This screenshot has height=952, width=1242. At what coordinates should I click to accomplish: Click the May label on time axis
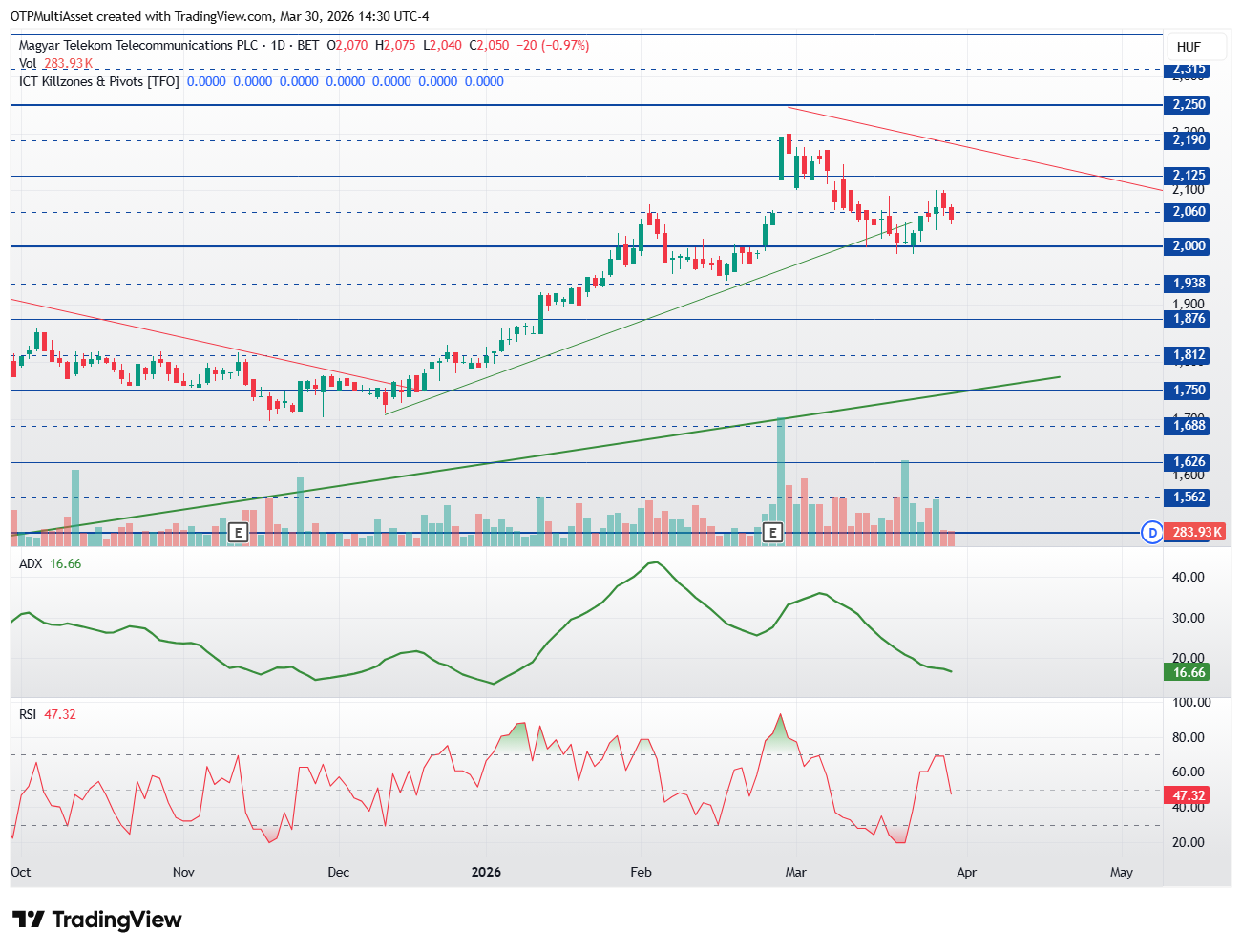click(1122, 872)
